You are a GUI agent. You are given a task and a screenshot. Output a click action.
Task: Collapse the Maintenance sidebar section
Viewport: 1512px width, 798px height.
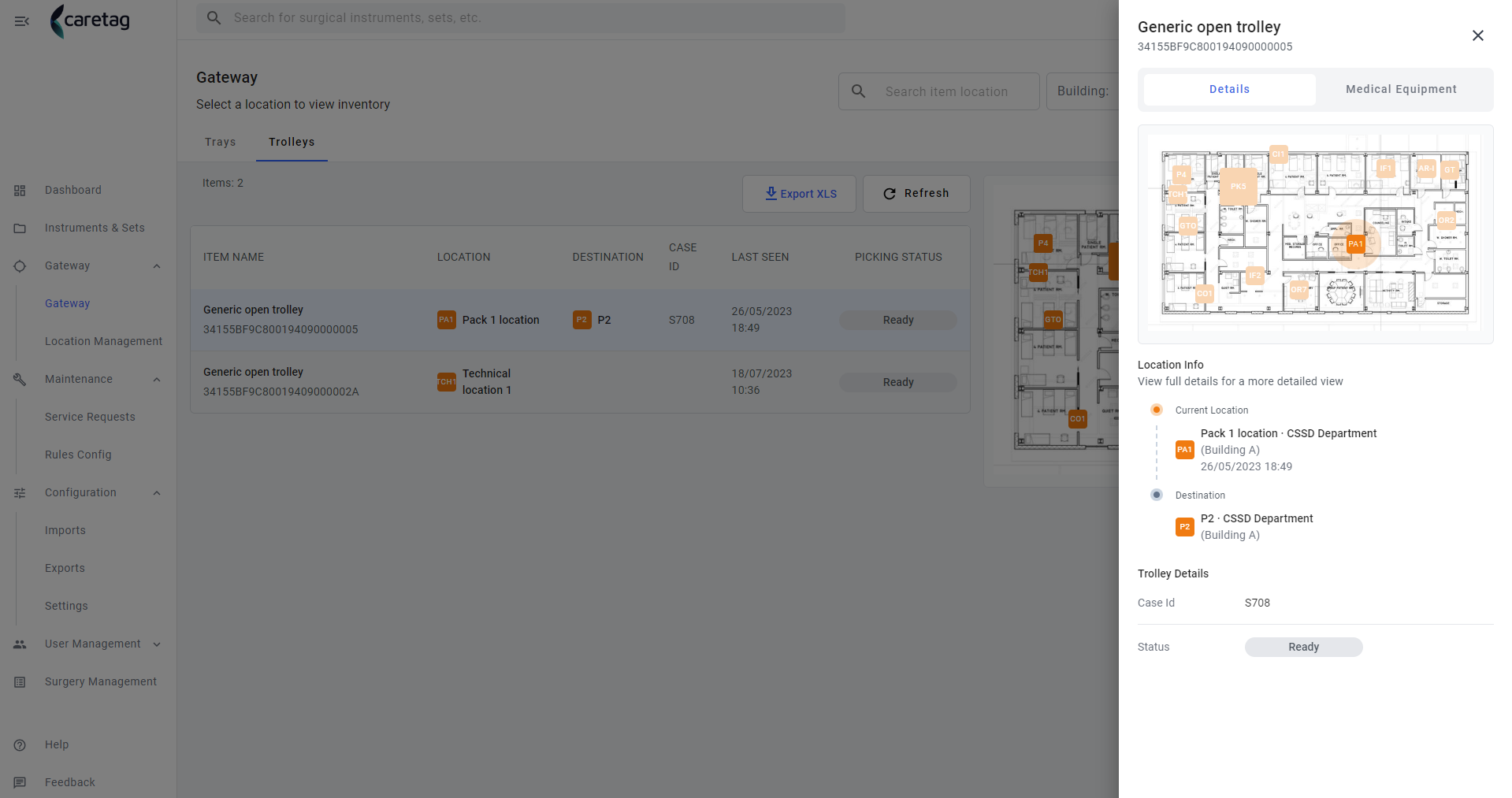157,380
